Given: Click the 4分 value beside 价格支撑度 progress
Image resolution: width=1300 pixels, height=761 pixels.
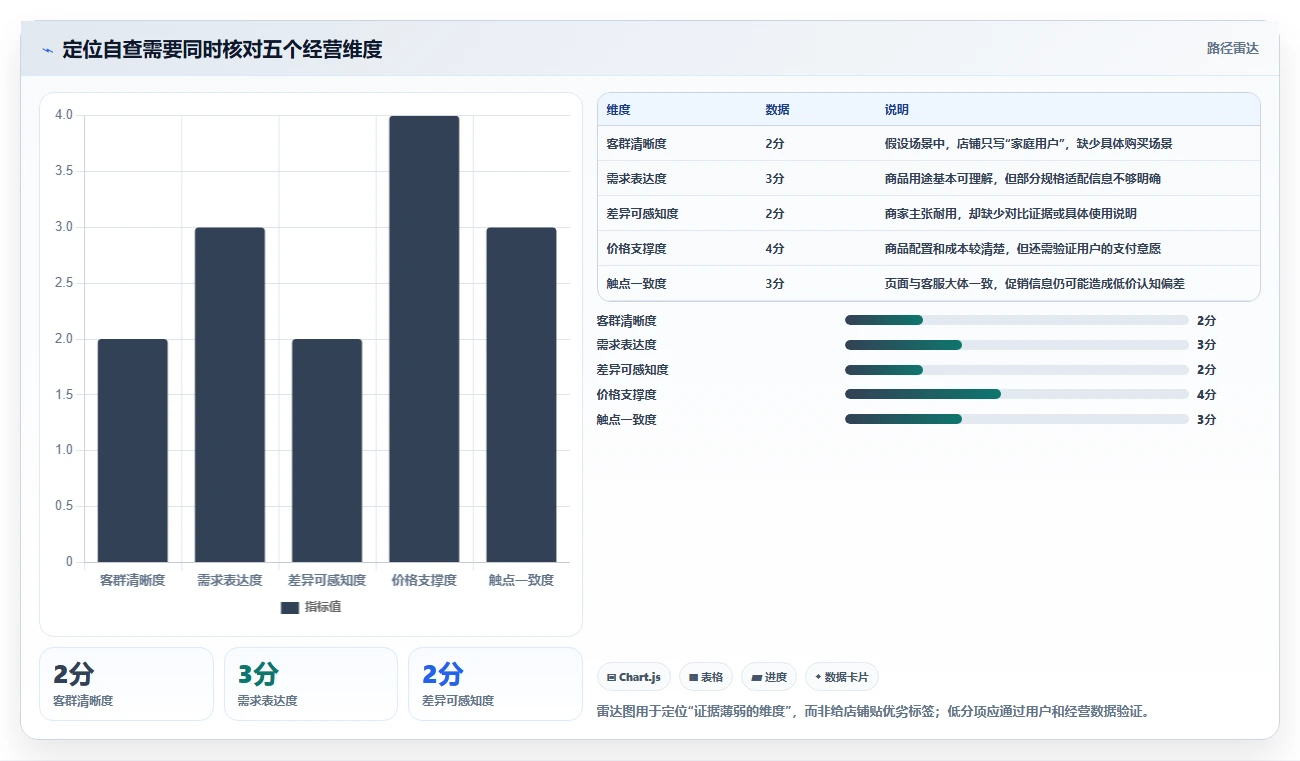Looking at the screenshot, I should tap(1206, 395).
